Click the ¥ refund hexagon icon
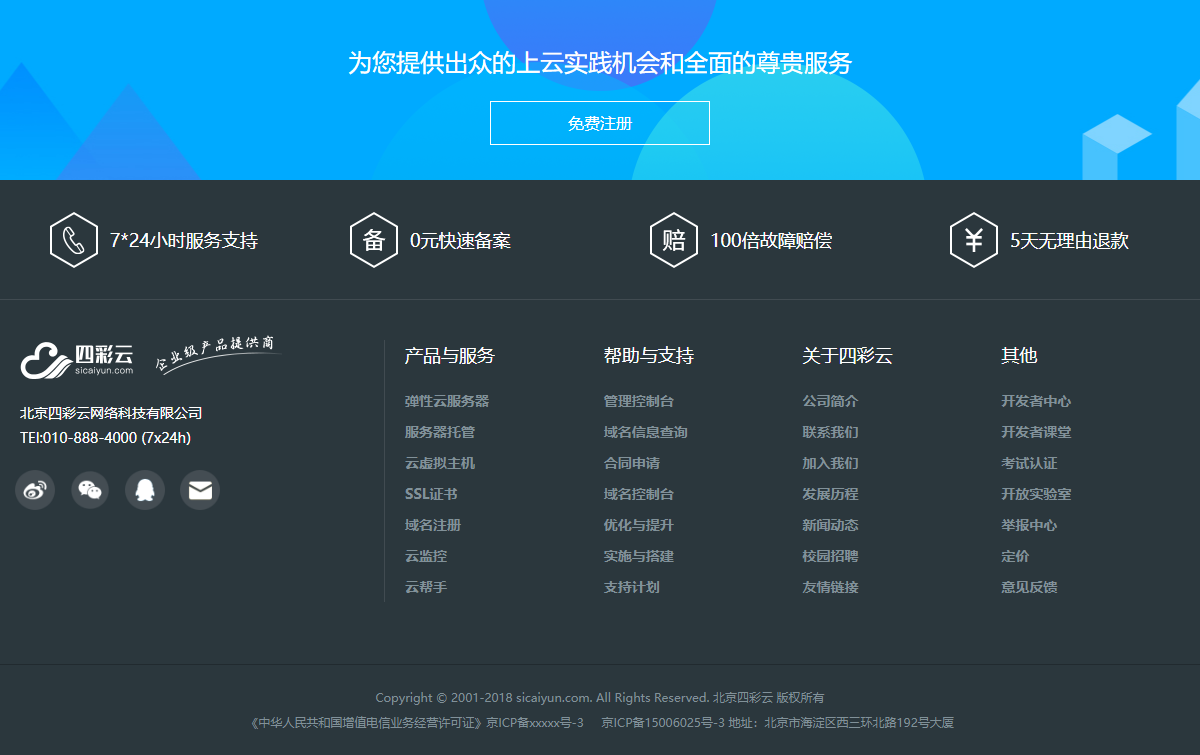This screenshot has width=1200, height=755. pos(973,240)
